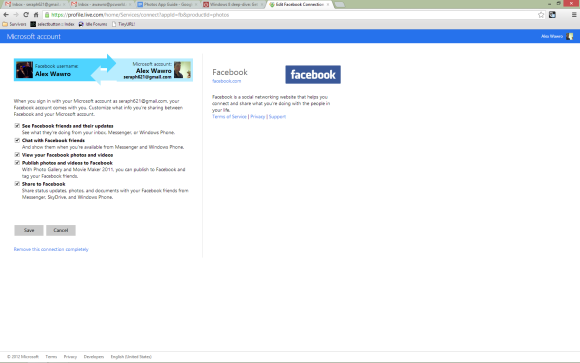This screenshot has width=580, height=363.
Task: Open the selectbutton Index bookmark
Action: point(52,24)
